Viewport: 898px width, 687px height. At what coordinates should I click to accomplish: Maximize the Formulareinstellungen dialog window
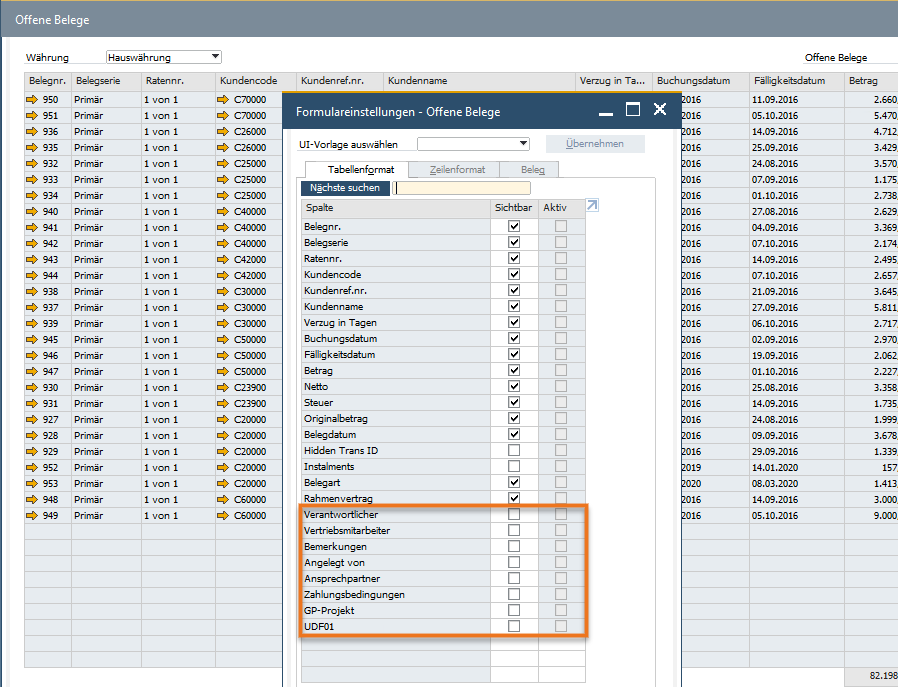click(633, 110)
